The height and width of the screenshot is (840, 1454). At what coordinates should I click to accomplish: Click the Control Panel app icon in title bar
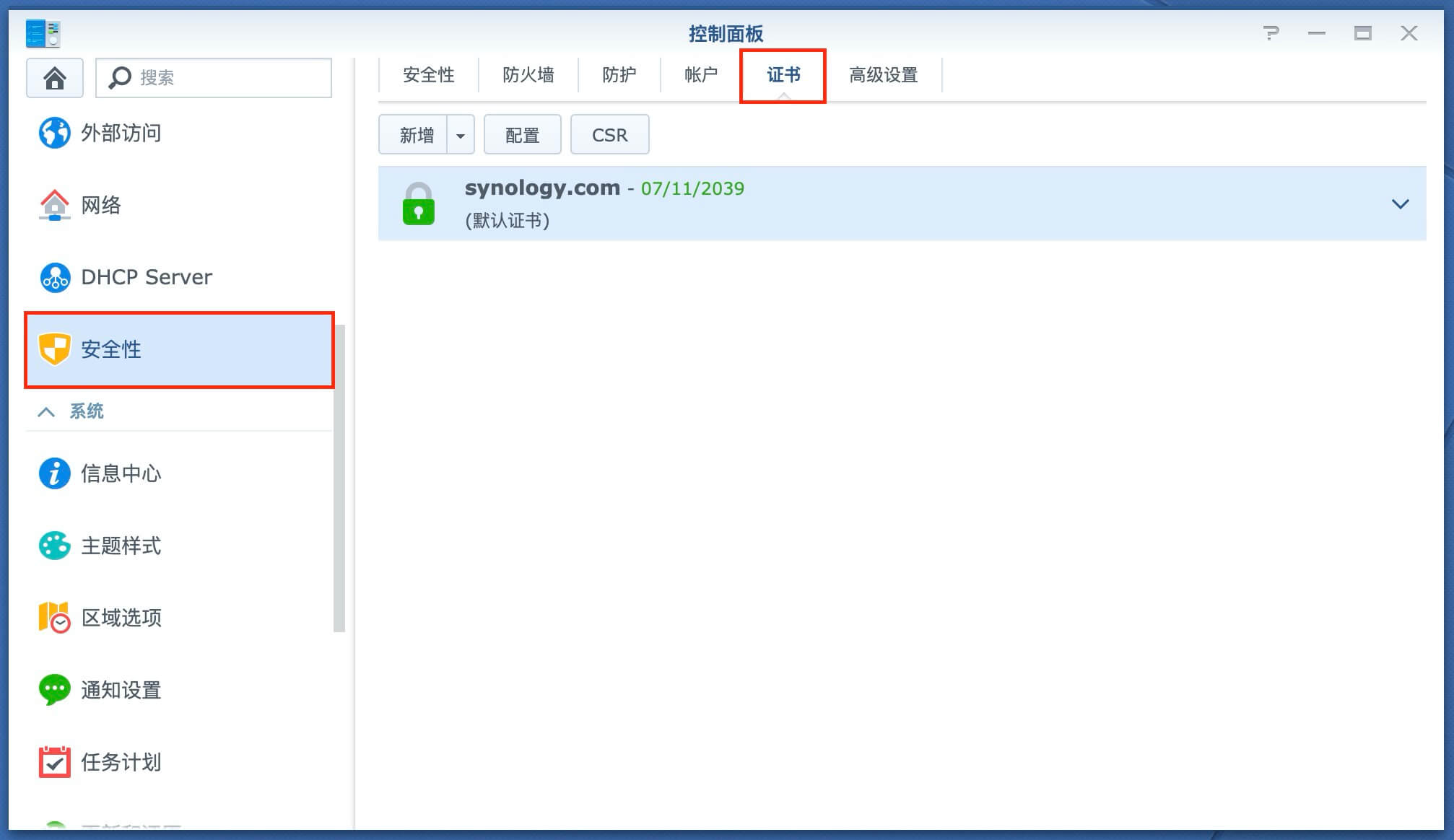[x=43, y=33]
